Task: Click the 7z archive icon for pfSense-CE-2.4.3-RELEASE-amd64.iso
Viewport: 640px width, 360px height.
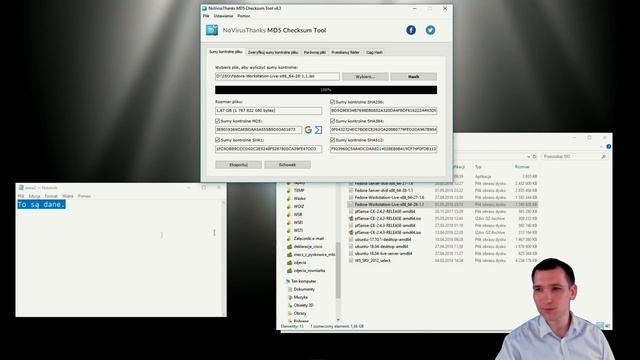Action: coord(351,232)
